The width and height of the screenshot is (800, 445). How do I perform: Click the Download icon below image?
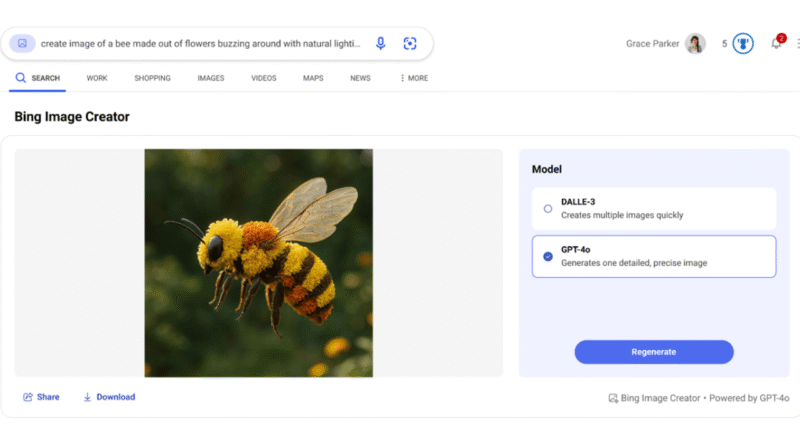tap(87, 397)
